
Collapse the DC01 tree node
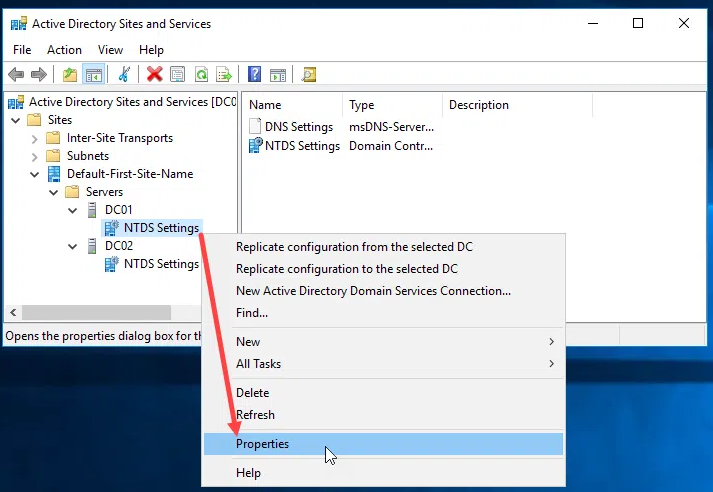(x=73, y=211)
